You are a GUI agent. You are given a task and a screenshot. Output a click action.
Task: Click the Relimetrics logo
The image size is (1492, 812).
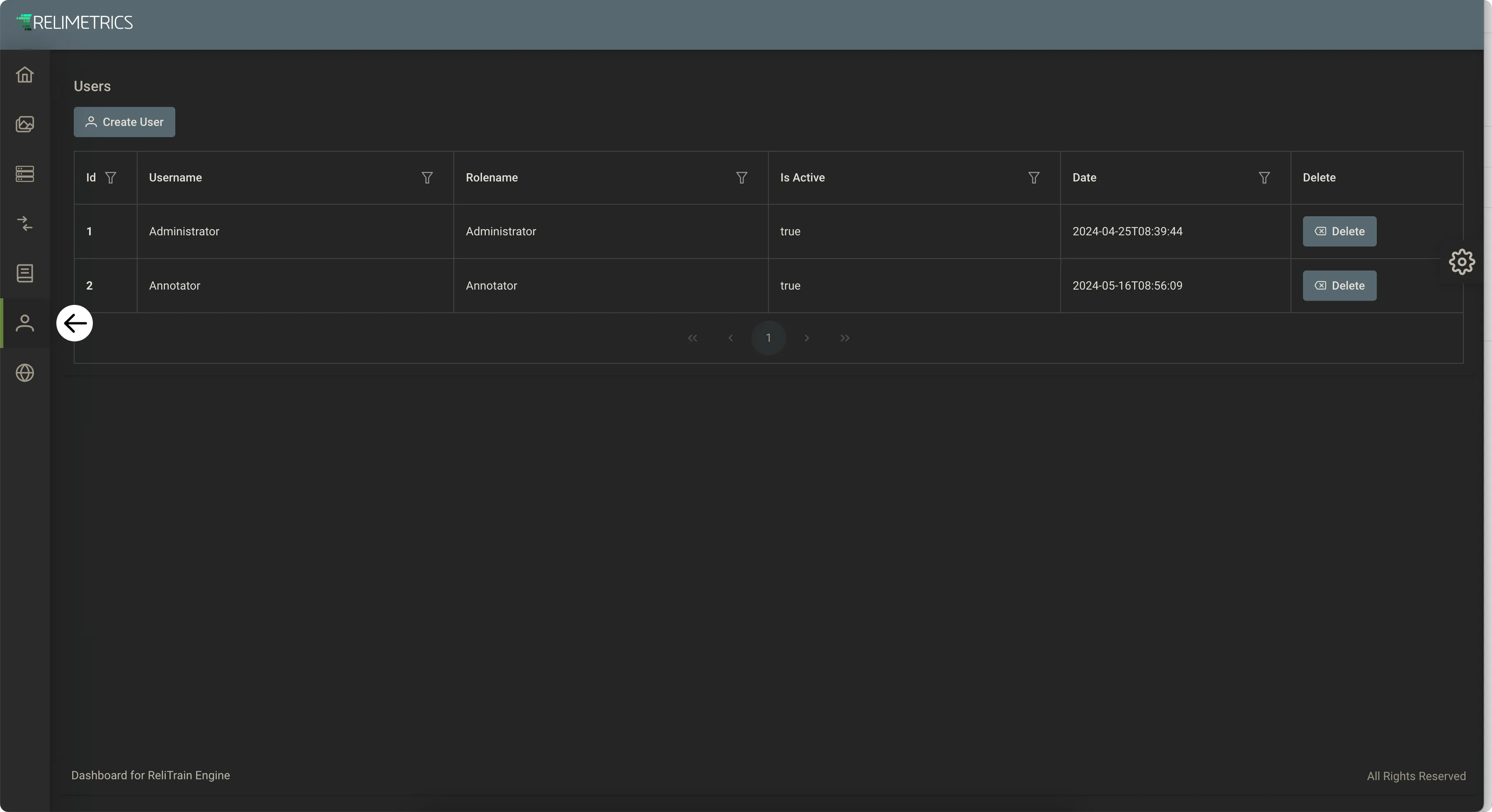pos(75,23)
